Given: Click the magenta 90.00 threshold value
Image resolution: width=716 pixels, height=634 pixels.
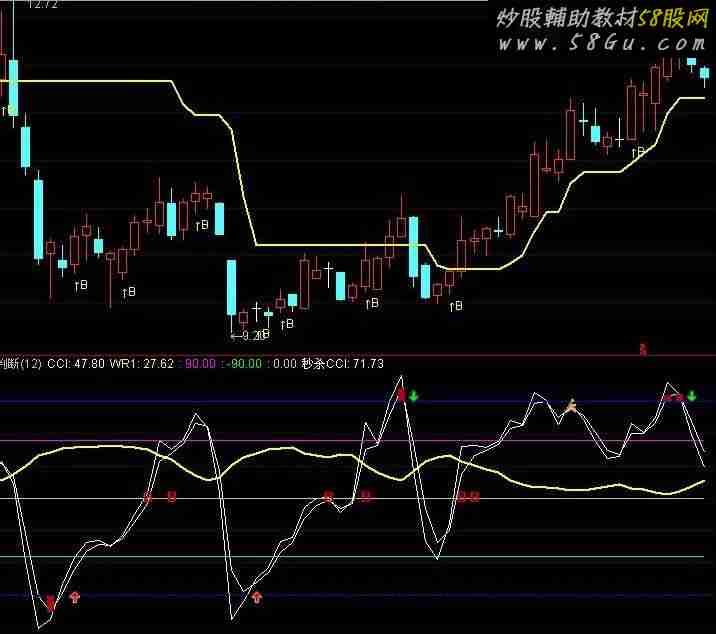Looking at the screenshot, I should click(x=200, y=364).
